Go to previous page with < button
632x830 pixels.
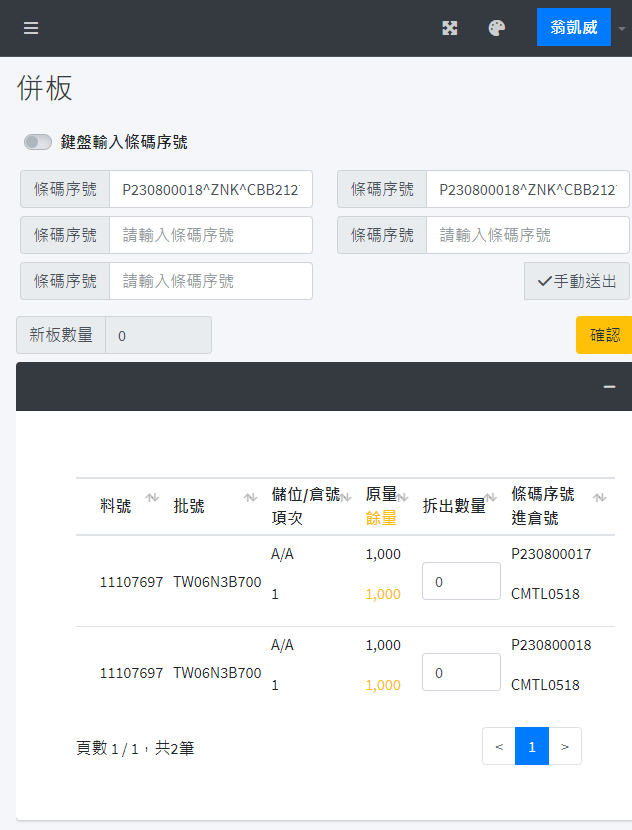coord(499,746)
